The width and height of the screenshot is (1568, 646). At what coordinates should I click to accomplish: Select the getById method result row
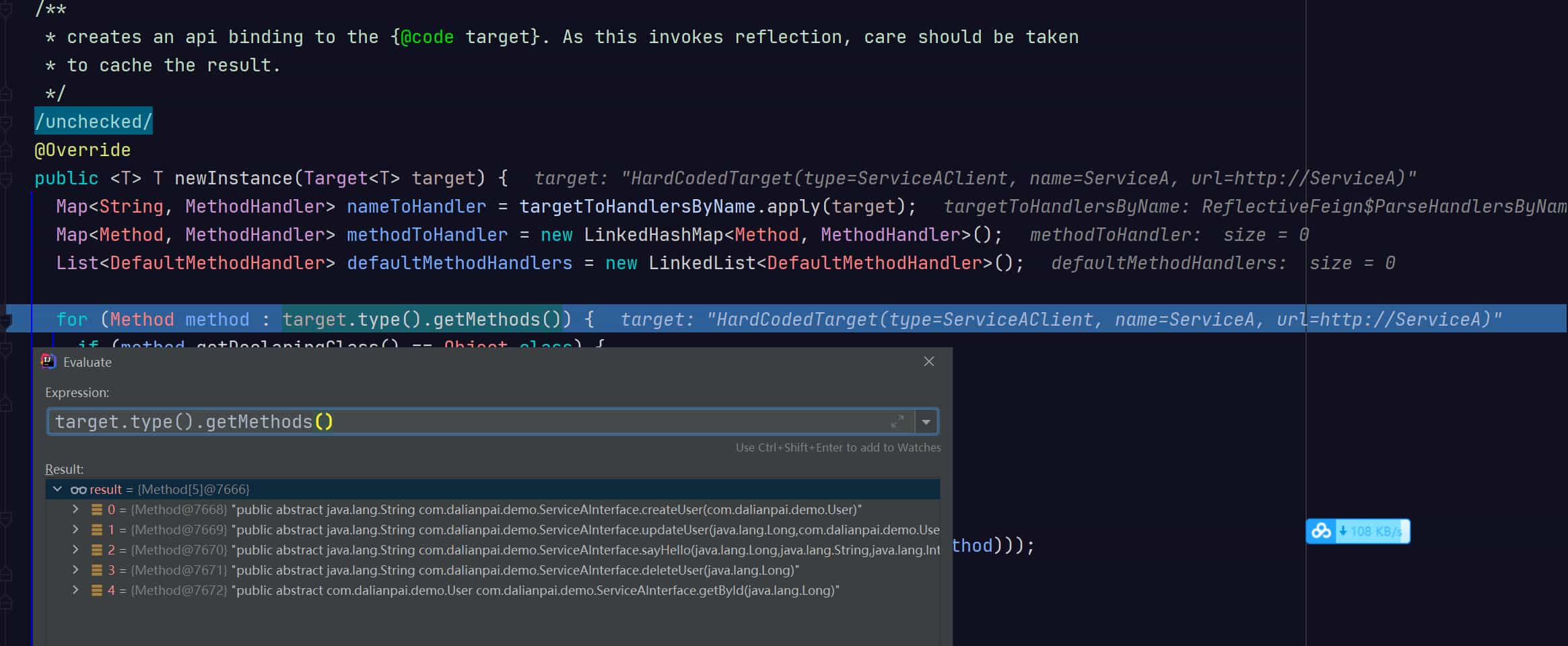[x=493, y=590]
